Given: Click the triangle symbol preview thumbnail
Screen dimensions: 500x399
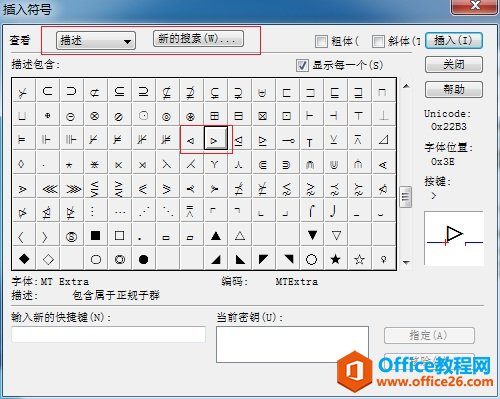Looking at the screenshot, I should [x=454, y=238].
